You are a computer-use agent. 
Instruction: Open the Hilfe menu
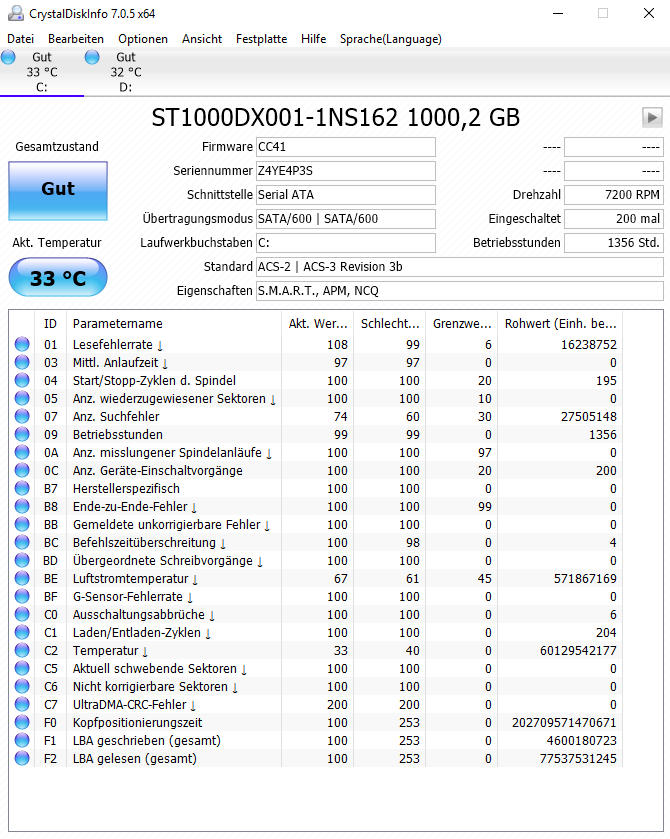pyautogui.click(x=314, y=39)
